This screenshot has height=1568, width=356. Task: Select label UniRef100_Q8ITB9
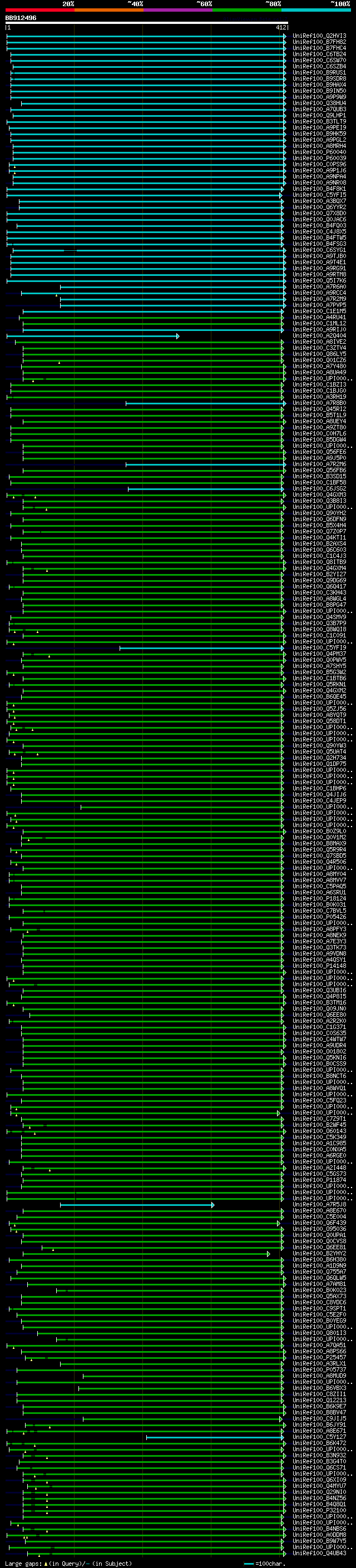pos(319,562)
